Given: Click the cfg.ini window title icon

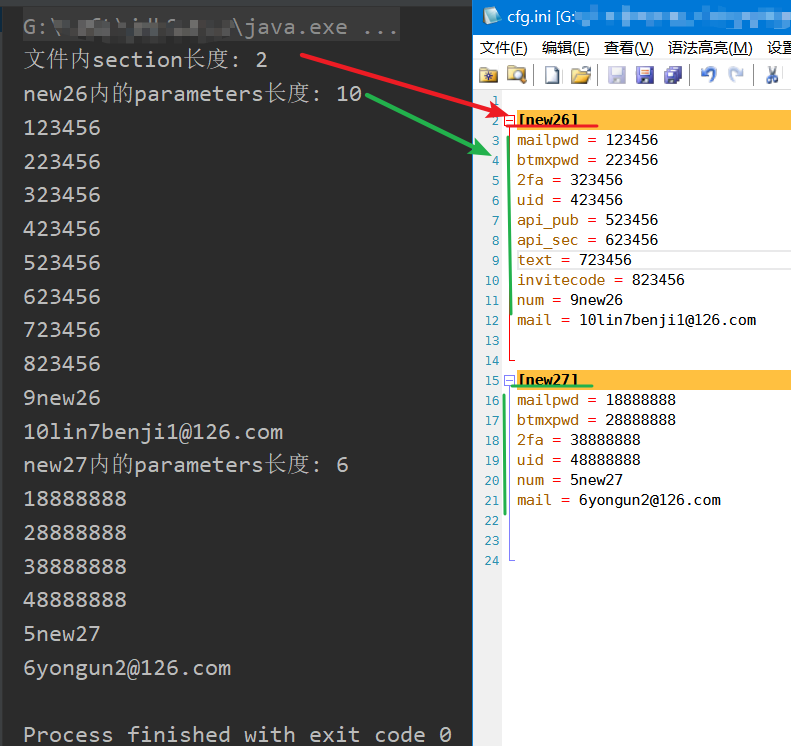Looking at the screenshot, I should click(491, 16).
